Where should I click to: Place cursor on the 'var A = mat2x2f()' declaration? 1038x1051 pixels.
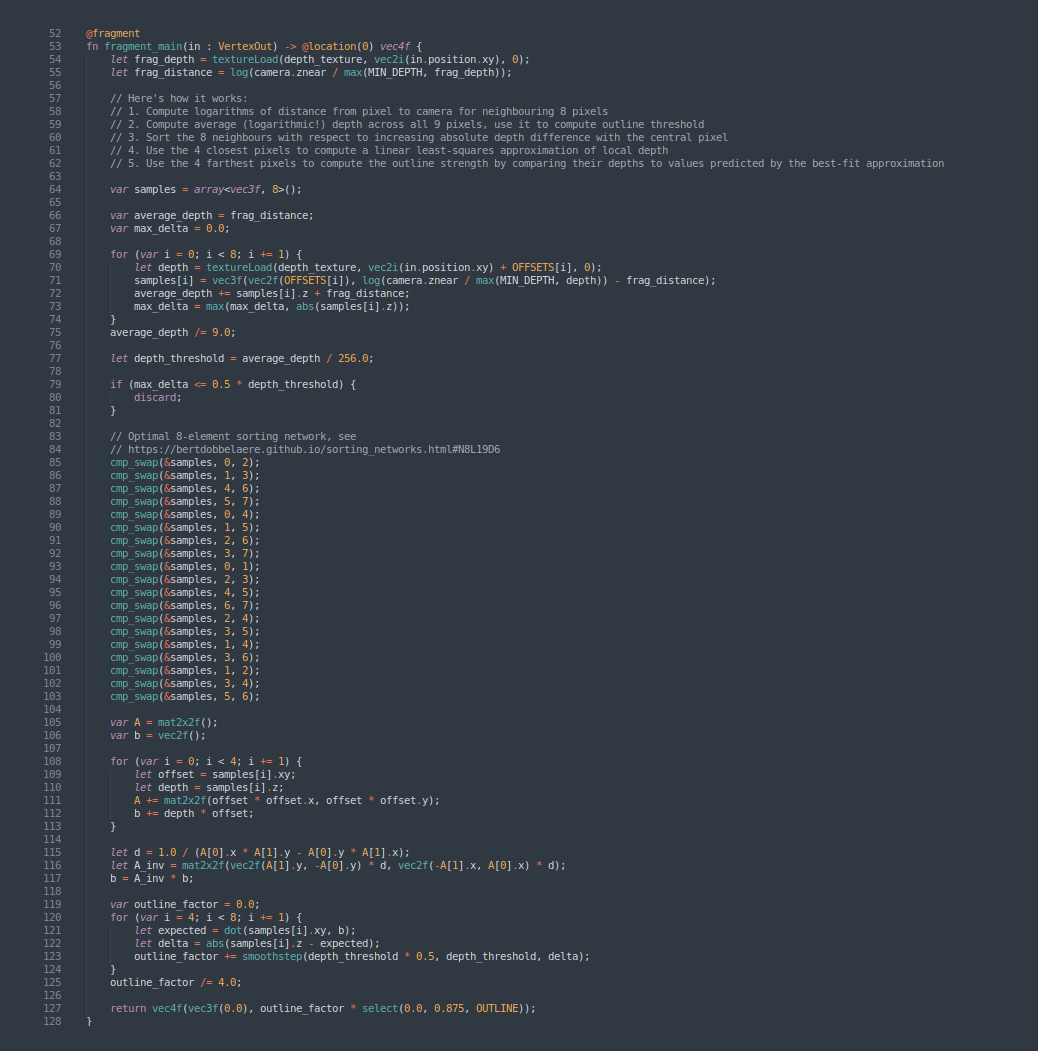coord(163,722)
